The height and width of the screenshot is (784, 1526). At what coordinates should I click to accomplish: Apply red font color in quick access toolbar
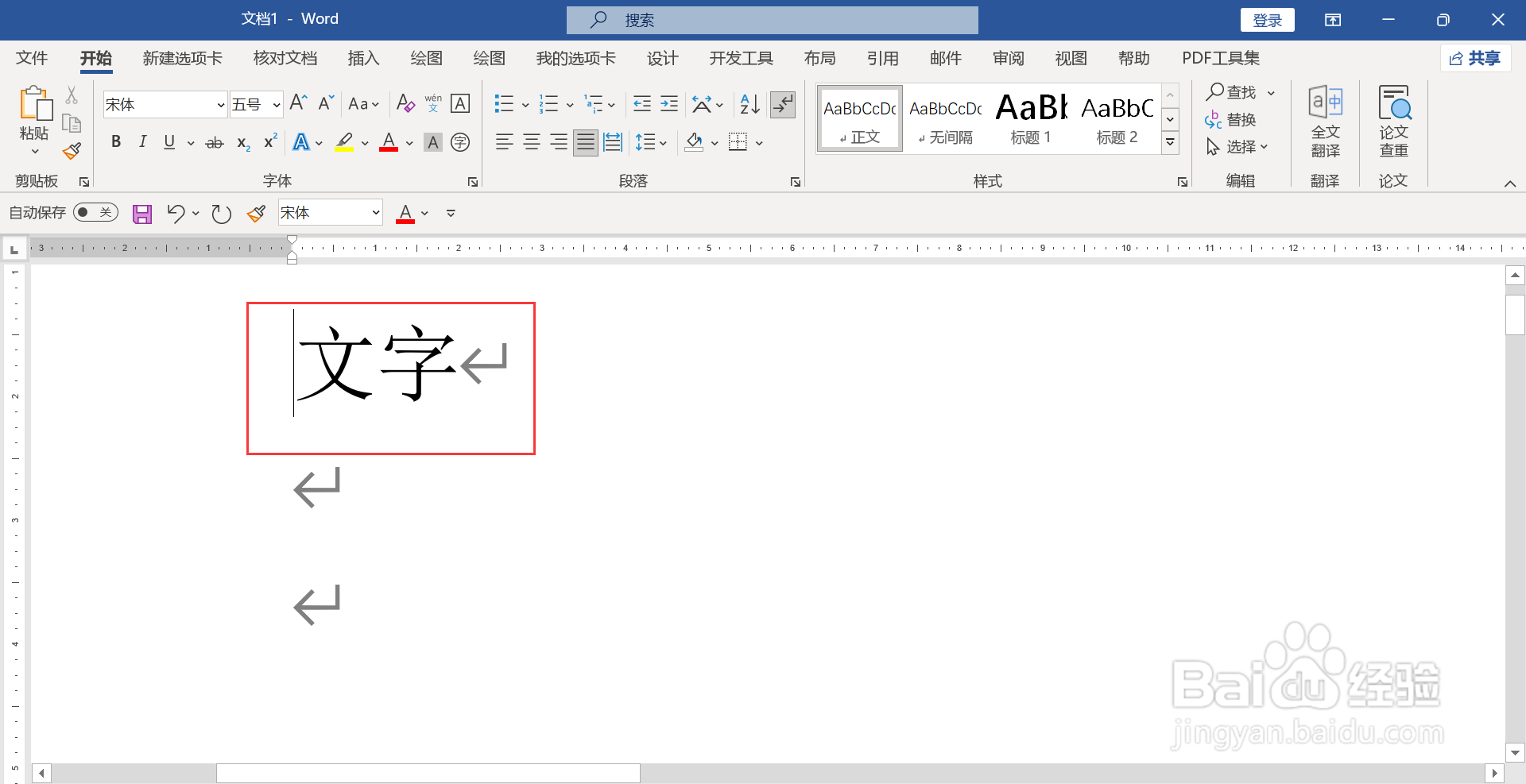(405, 213)
